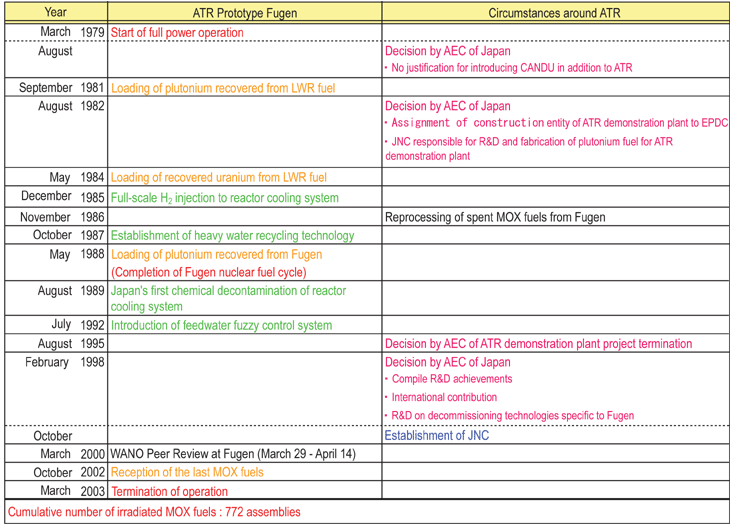The width and height of the screenshot is (730, 524).
Task: Click the 'March 1979' date cell
Action: [x=55, y=32]
